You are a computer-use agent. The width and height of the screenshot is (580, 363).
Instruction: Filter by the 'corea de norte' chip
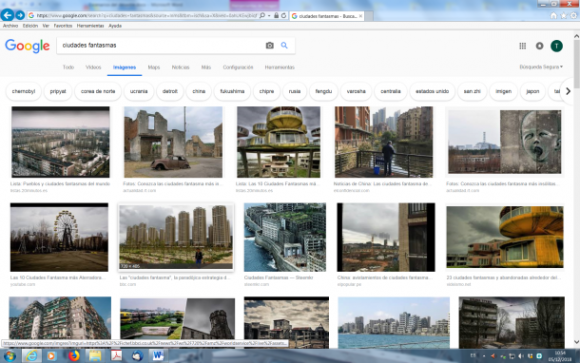[98, 91]
